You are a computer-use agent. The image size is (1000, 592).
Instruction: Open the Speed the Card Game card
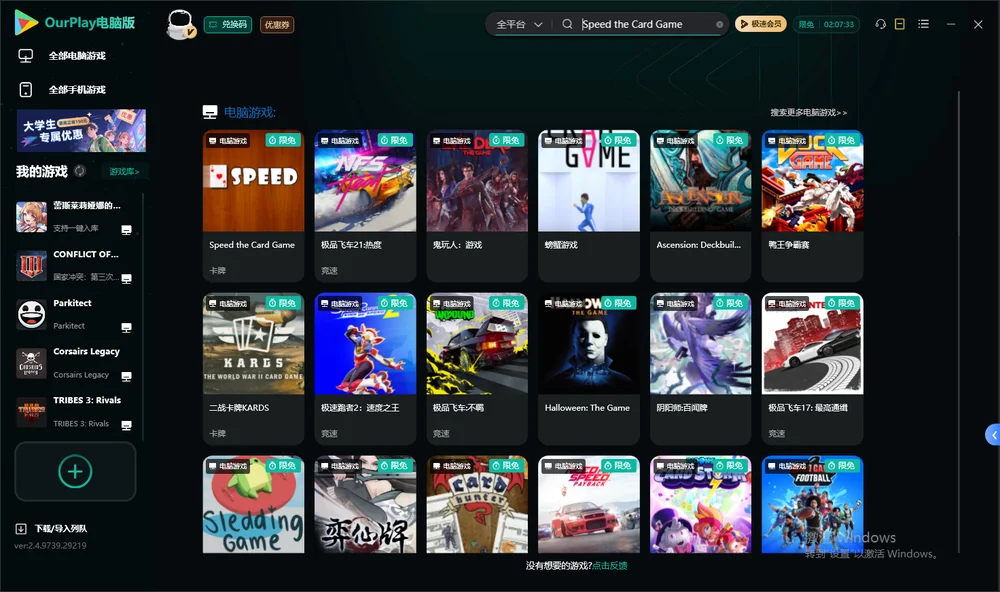click(253, 205)
